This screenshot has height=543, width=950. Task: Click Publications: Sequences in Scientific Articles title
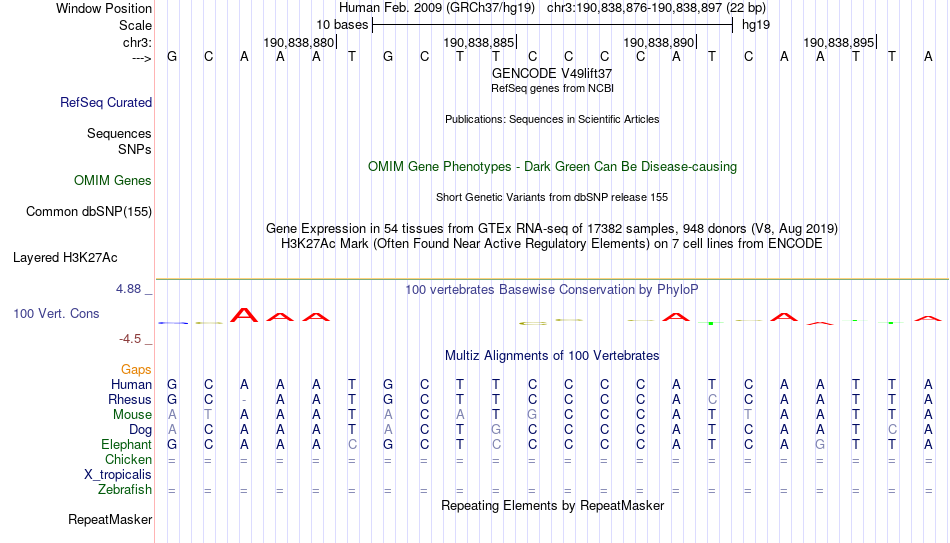552,119
